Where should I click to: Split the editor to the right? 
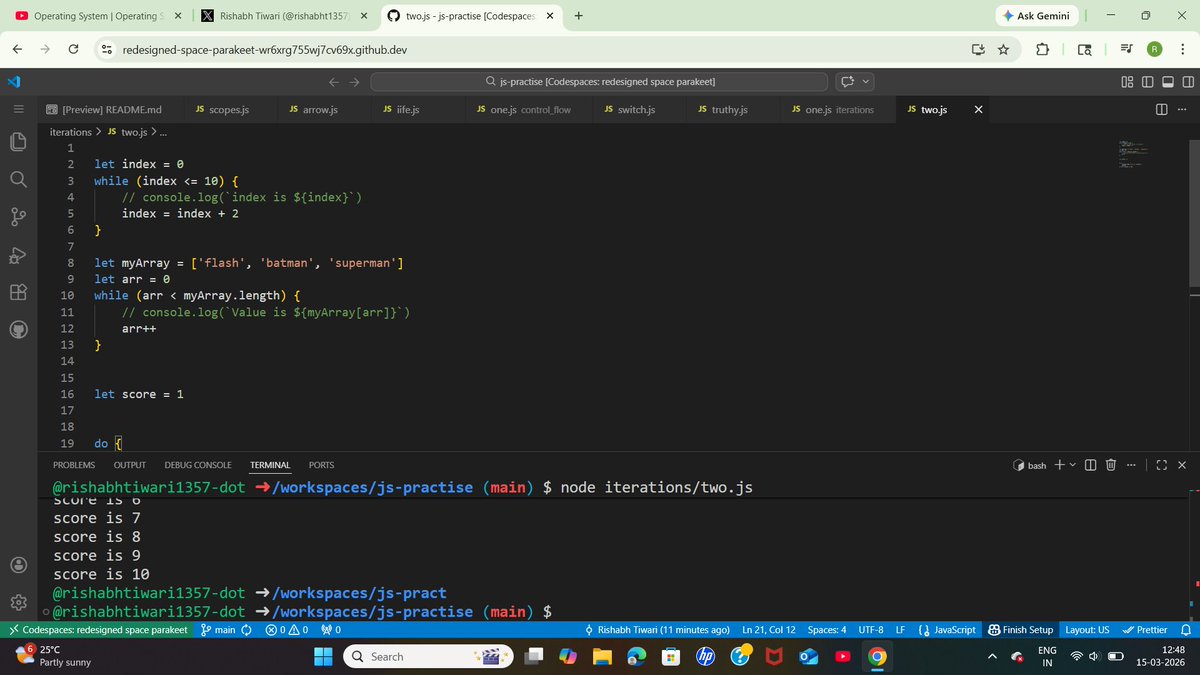1162,109
